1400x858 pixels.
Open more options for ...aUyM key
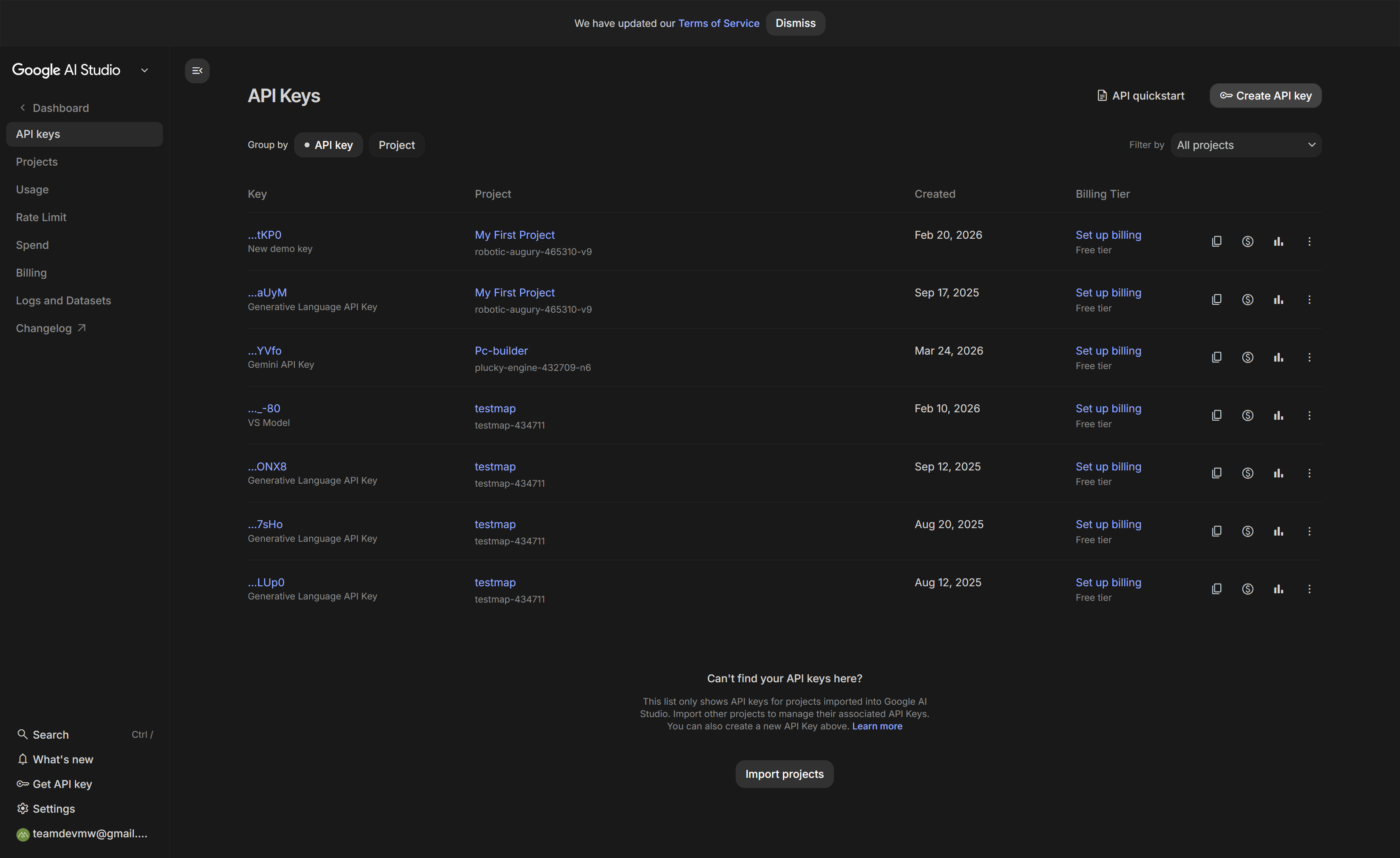click(x=1309, y=300)
